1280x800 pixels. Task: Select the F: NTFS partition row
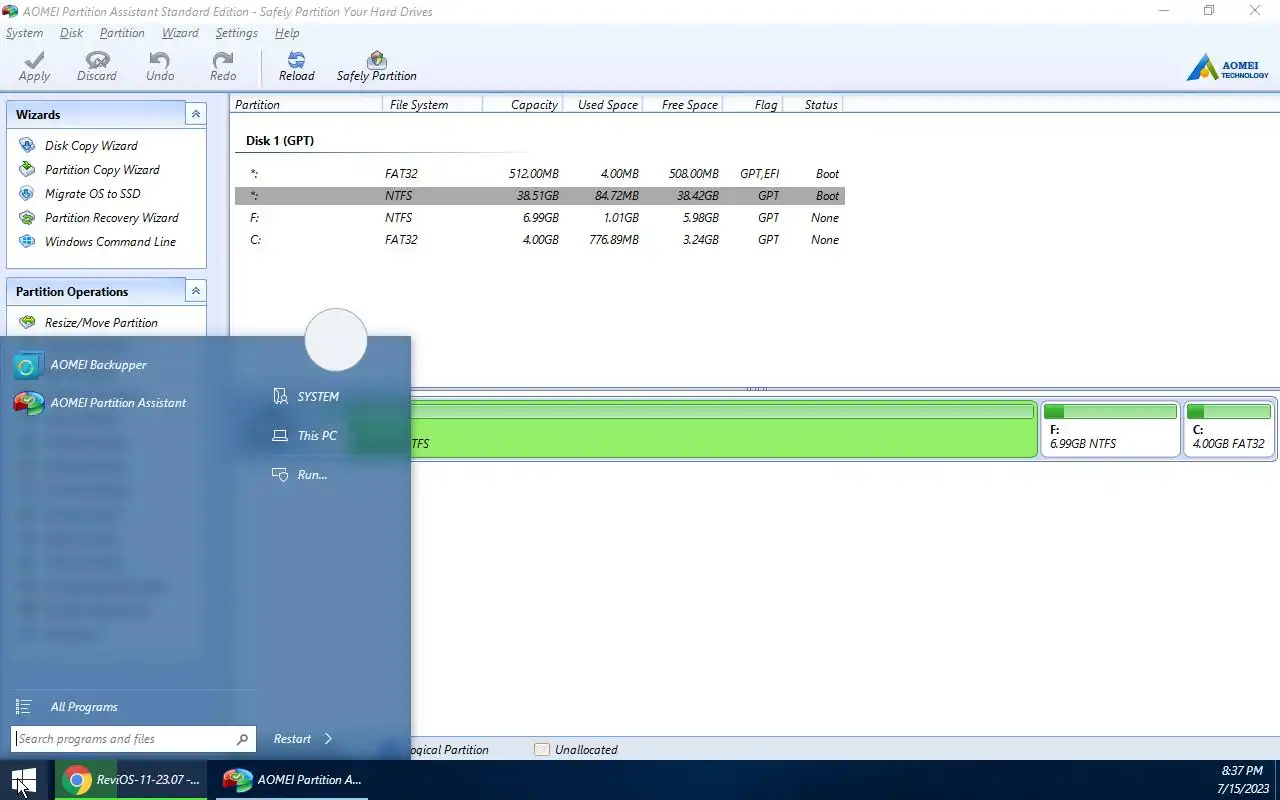540,218
